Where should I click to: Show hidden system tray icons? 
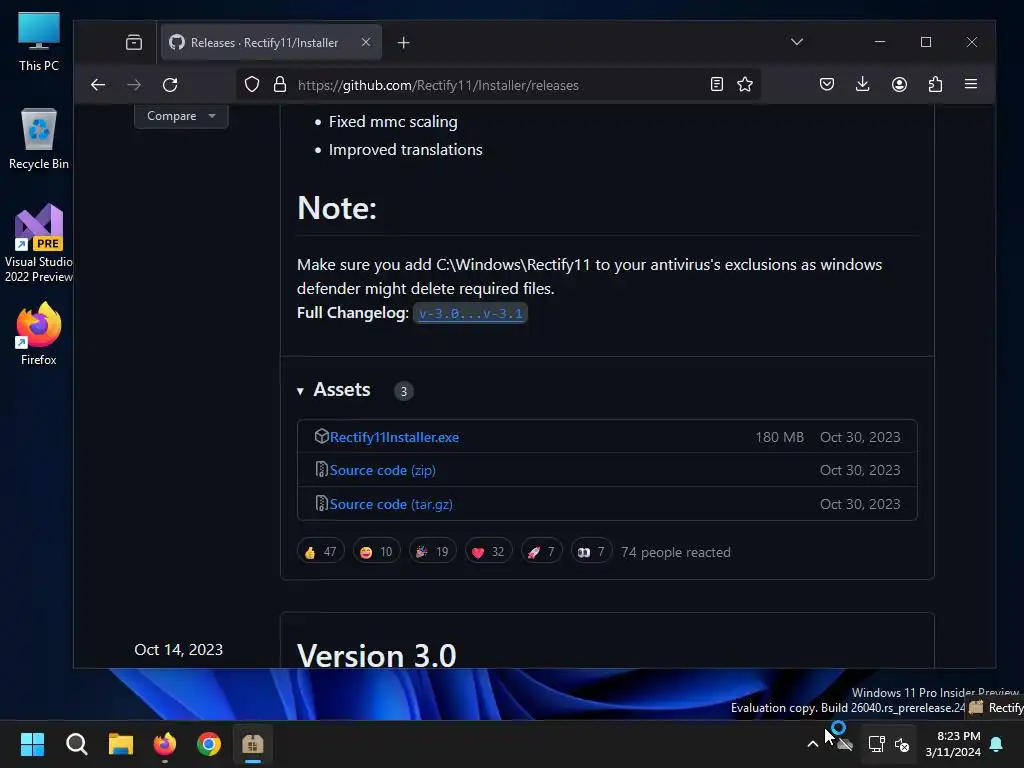[813, 744]
